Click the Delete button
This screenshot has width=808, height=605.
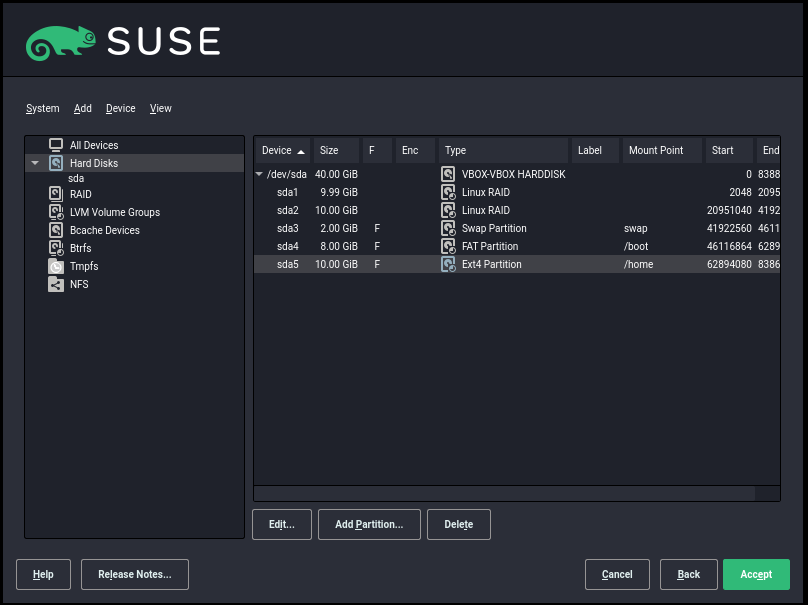pos(458,524)
